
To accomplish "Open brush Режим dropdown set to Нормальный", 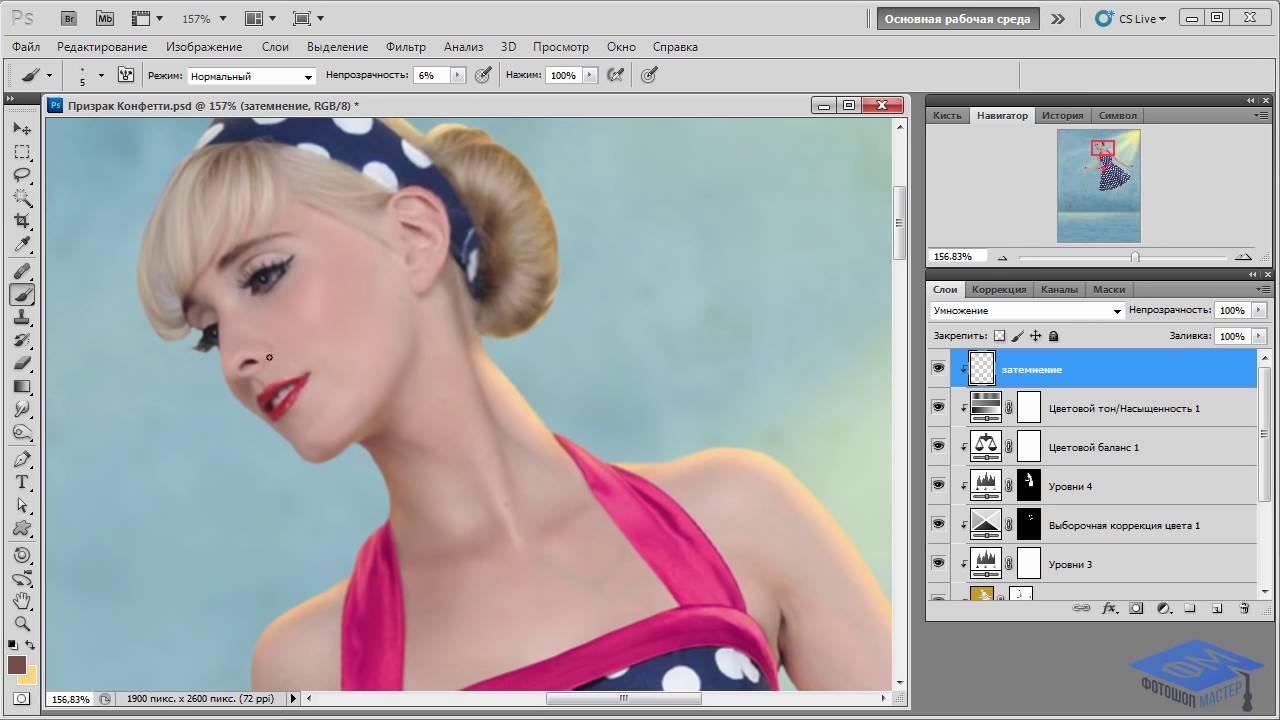I will [252, 76].
